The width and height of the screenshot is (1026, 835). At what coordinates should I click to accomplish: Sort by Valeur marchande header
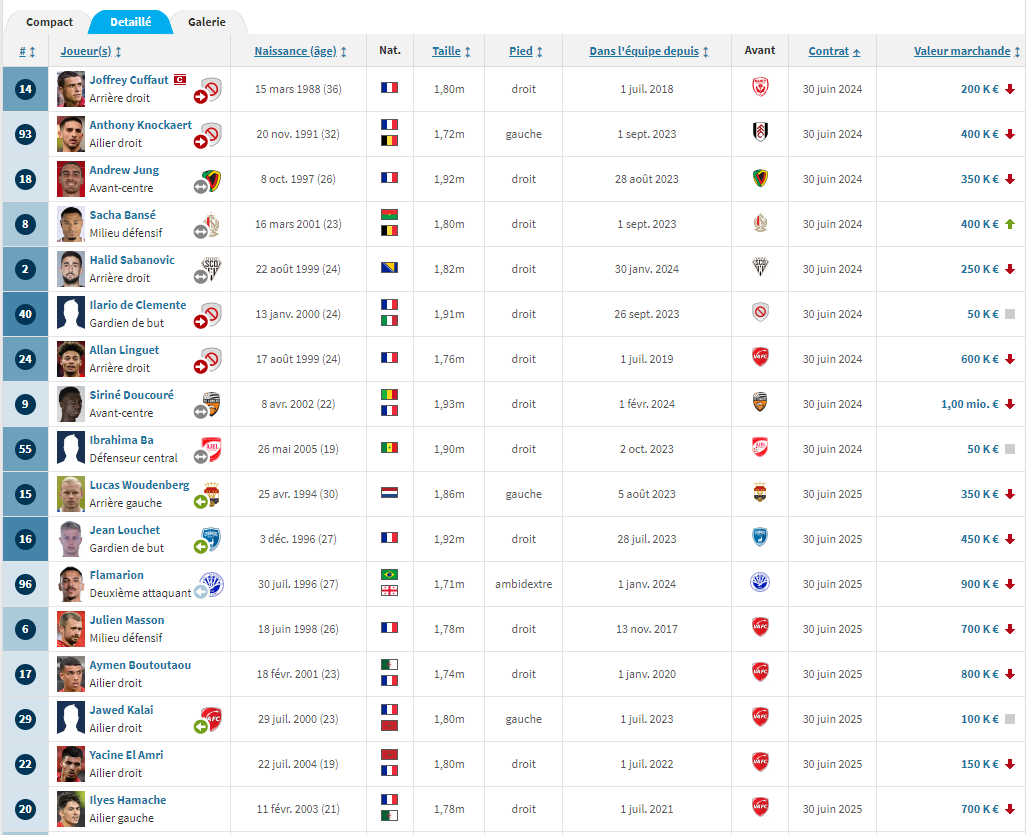click(966, 51)
